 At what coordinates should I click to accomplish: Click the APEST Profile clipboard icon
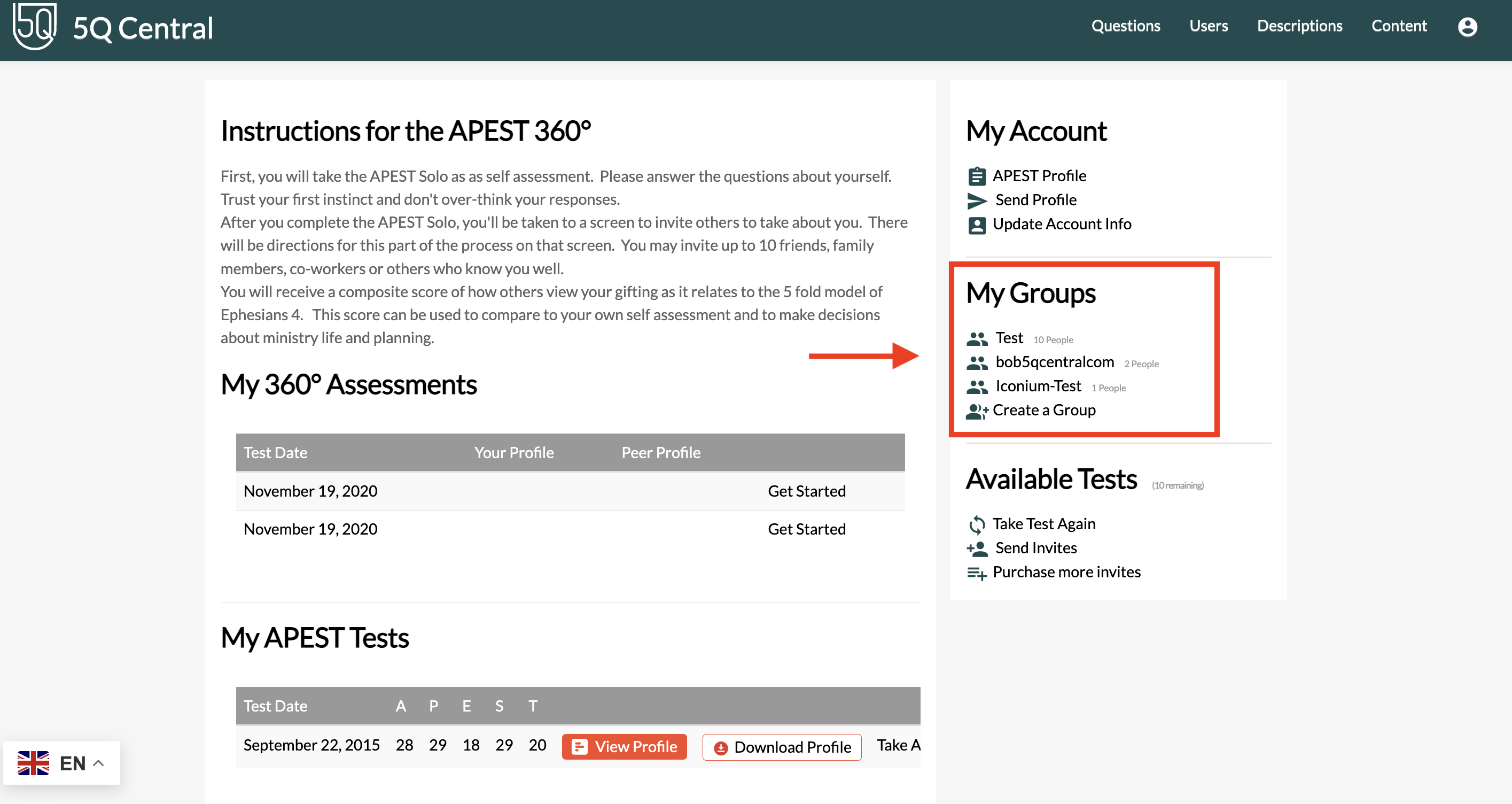point(977,175)
